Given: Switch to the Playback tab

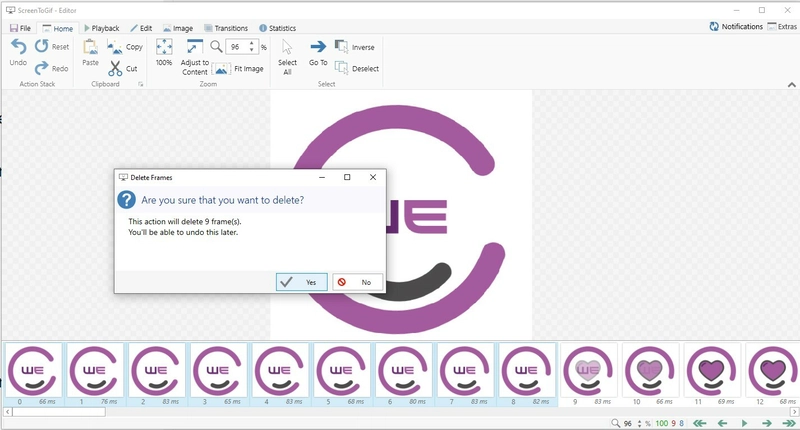Looking at the screenshot, I should (x=102, y=28).
